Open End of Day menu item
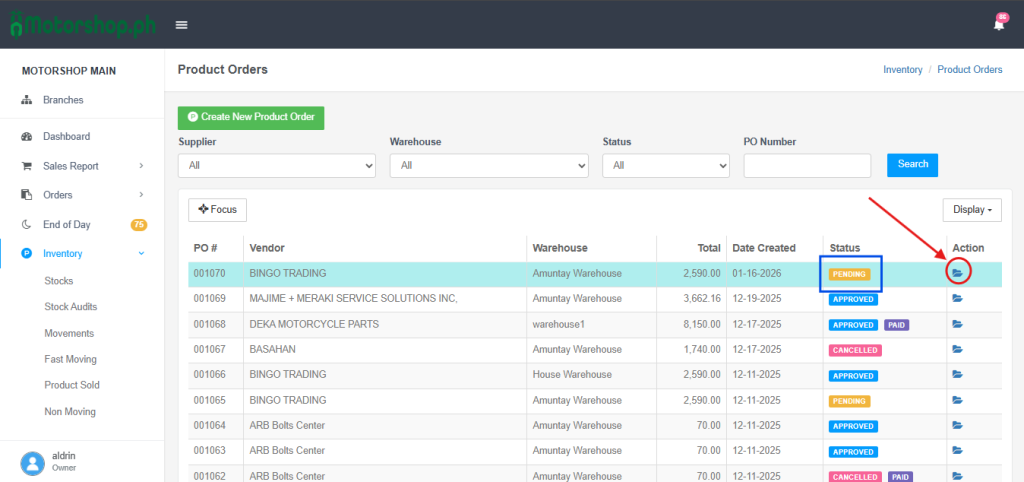 (x=66, y=225)
